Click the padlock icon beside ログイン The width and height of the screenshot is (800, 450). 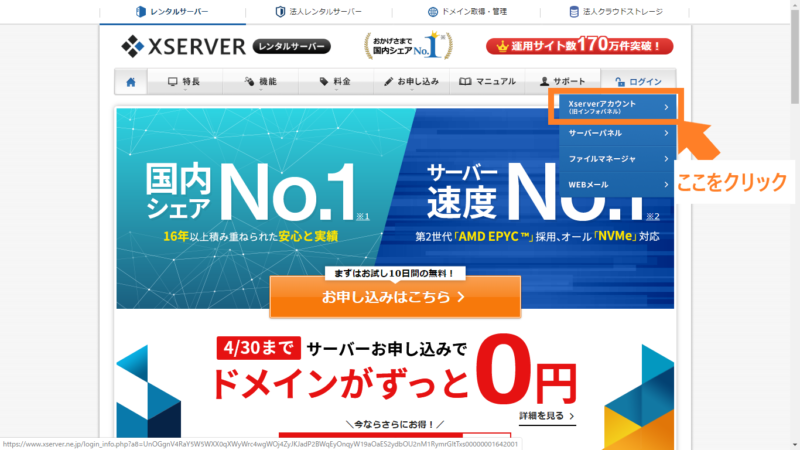point(620,82)
